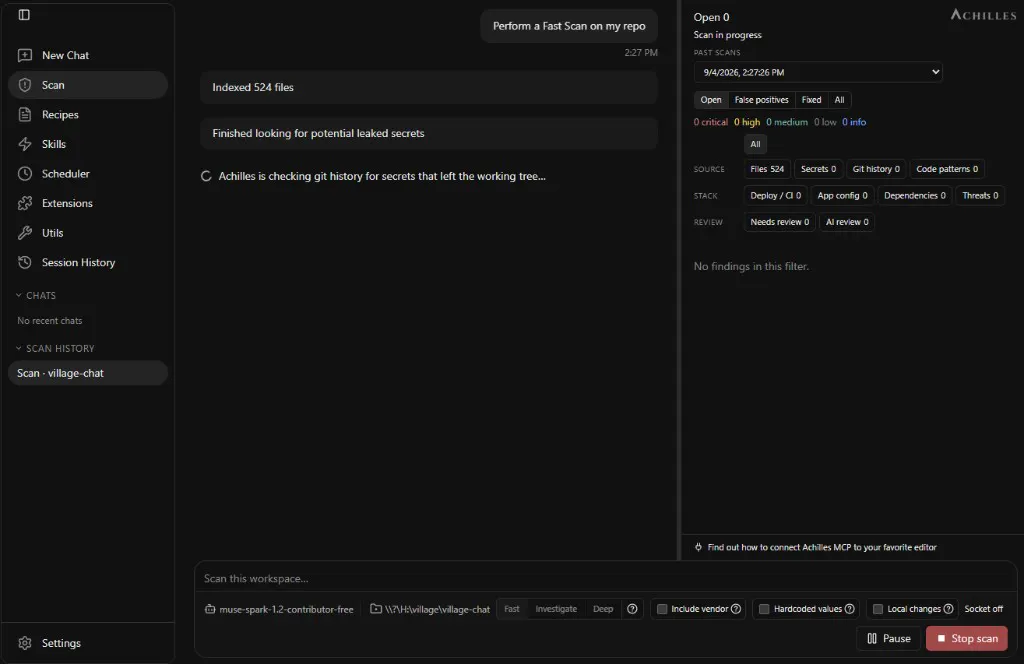This screenshot has height=664, width=1024.
Task: Open the Recipes page
Action: (x=88, y=114)
